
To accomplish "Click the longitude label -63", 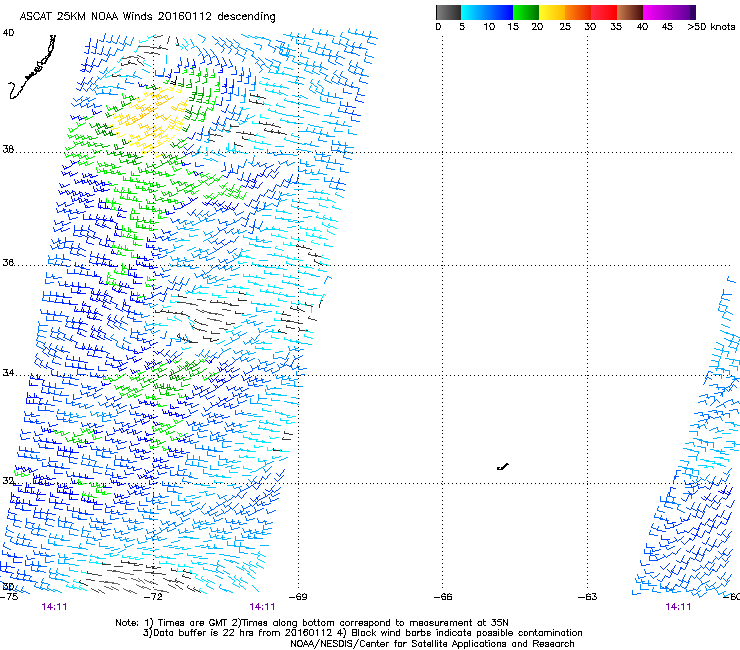I will point(588,597).
